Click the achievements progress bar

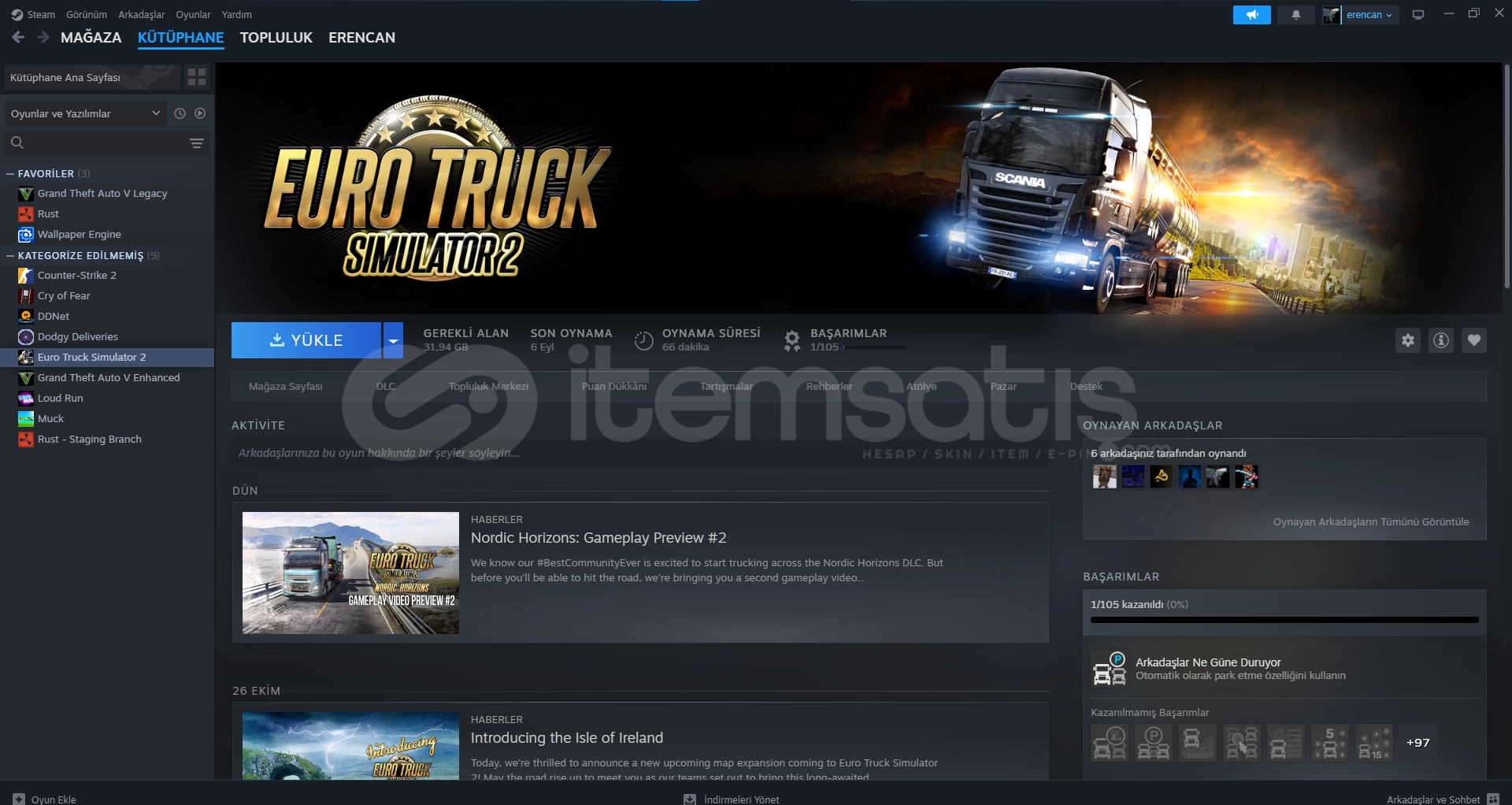coord(1284,620)
